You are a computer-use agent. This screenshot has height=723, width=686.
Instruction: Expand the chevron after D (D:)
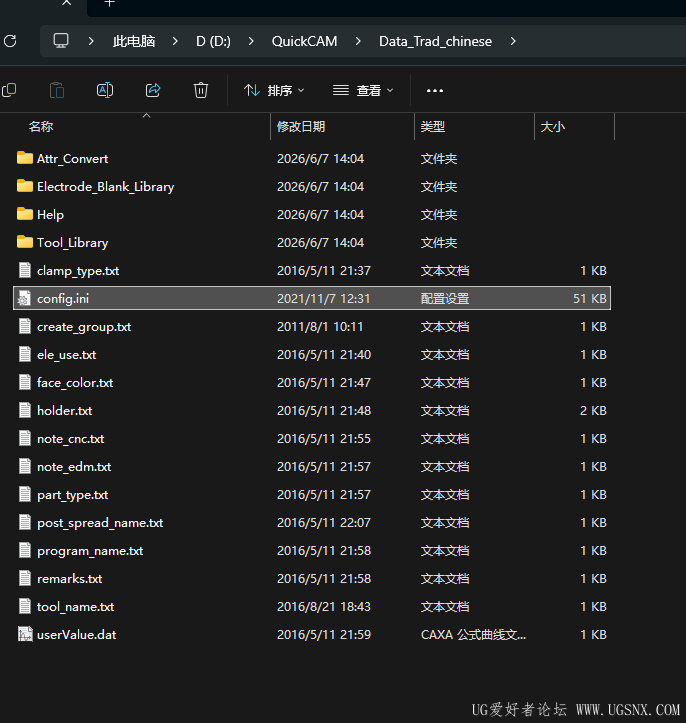(251, 41)
